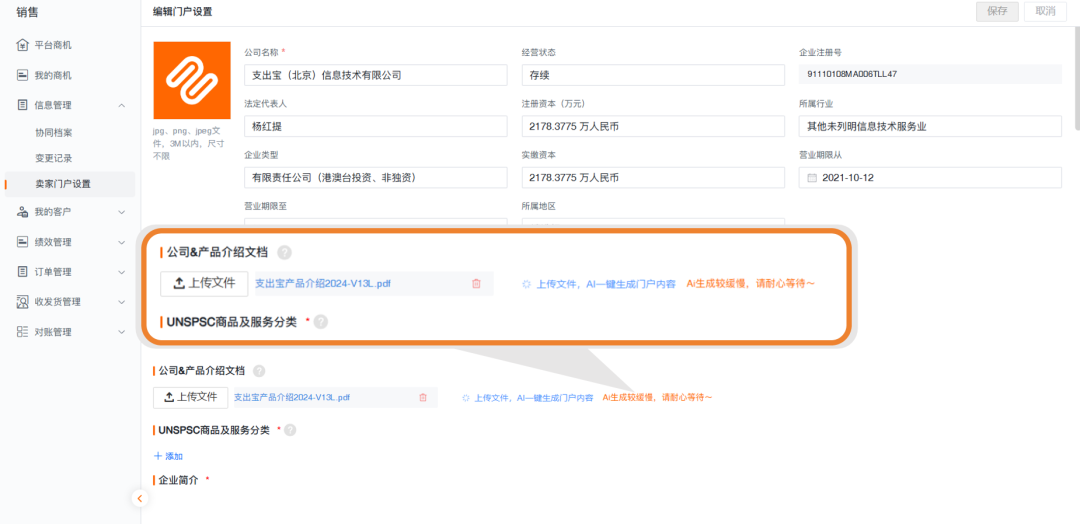The height and width of the screenshot is (524, 1080).
Task: Select the 对账管理 sidebar icon
Action: (22, 332)
